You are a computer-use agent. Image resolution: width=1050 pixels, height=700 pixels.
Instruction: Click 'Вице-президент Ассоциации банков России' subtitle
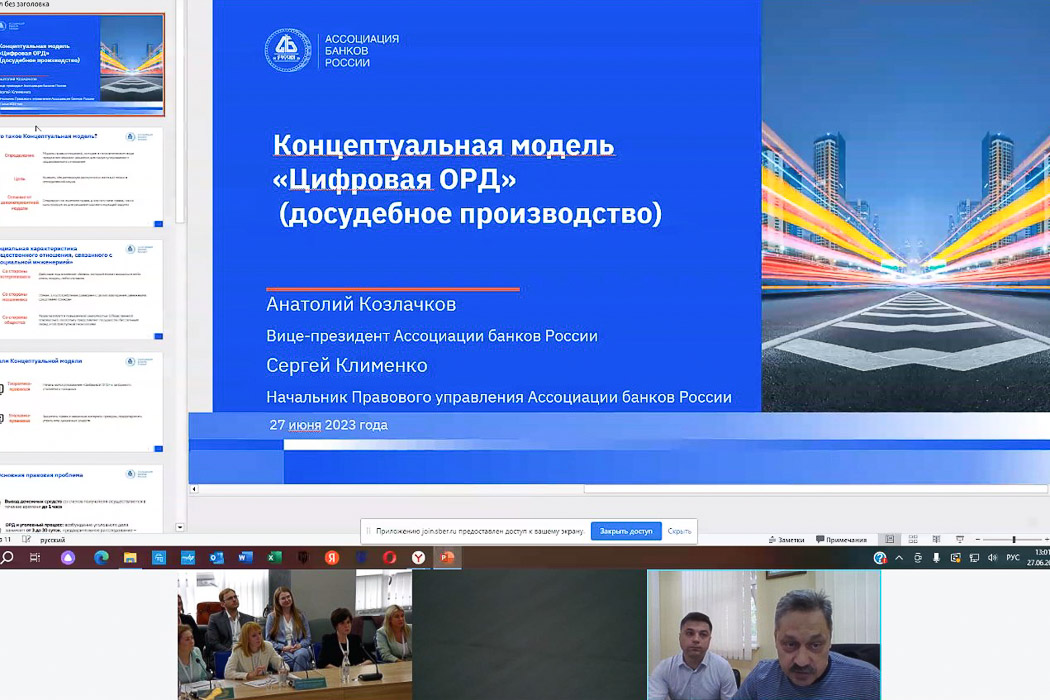[x=432, y=336]
